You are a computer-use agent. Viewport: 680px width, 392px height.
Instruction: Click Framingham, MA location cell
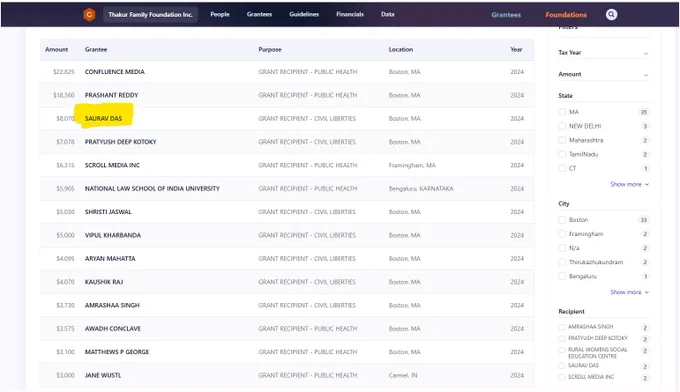click(x=412, y=165)
